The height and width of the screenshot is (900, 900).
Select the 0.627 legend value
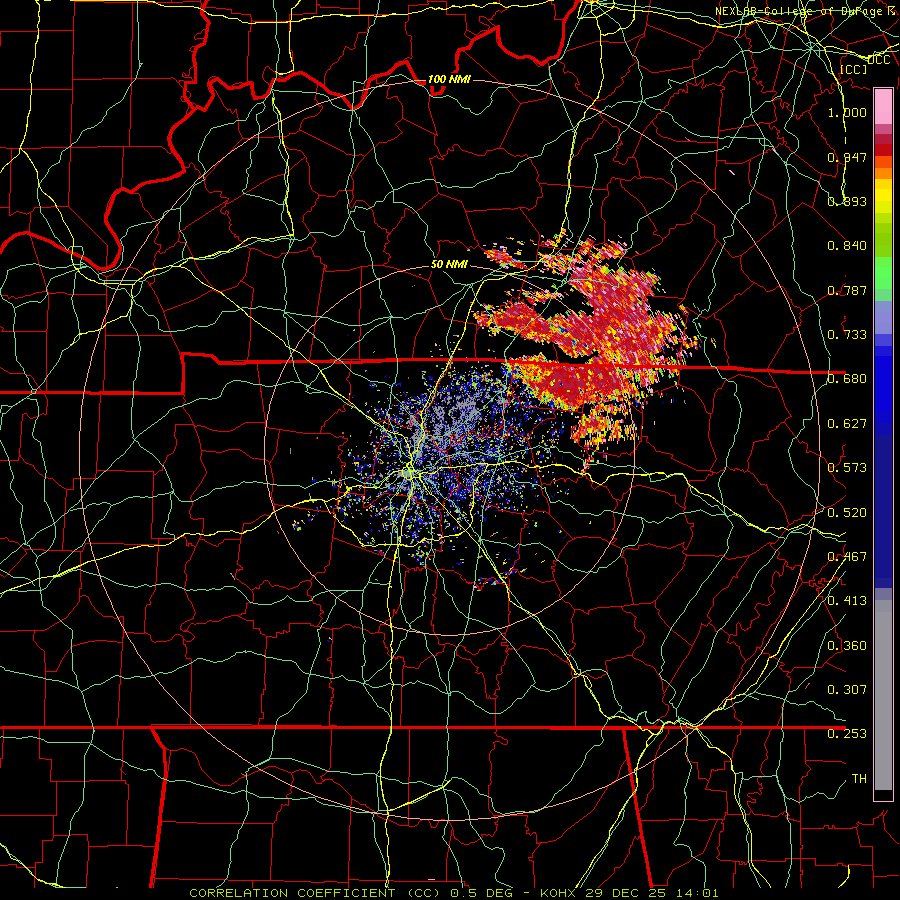(x=847, y=423)
